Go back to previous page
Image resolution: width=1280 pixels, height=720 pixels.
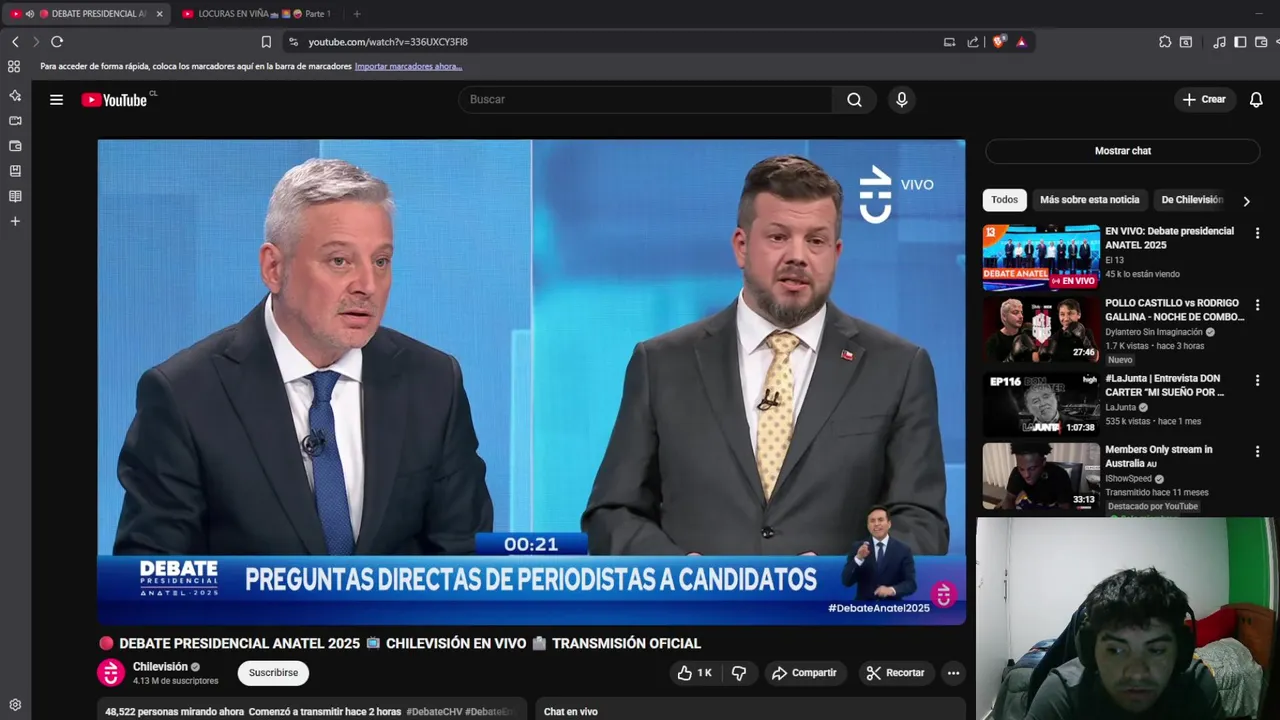click(15, 42)
